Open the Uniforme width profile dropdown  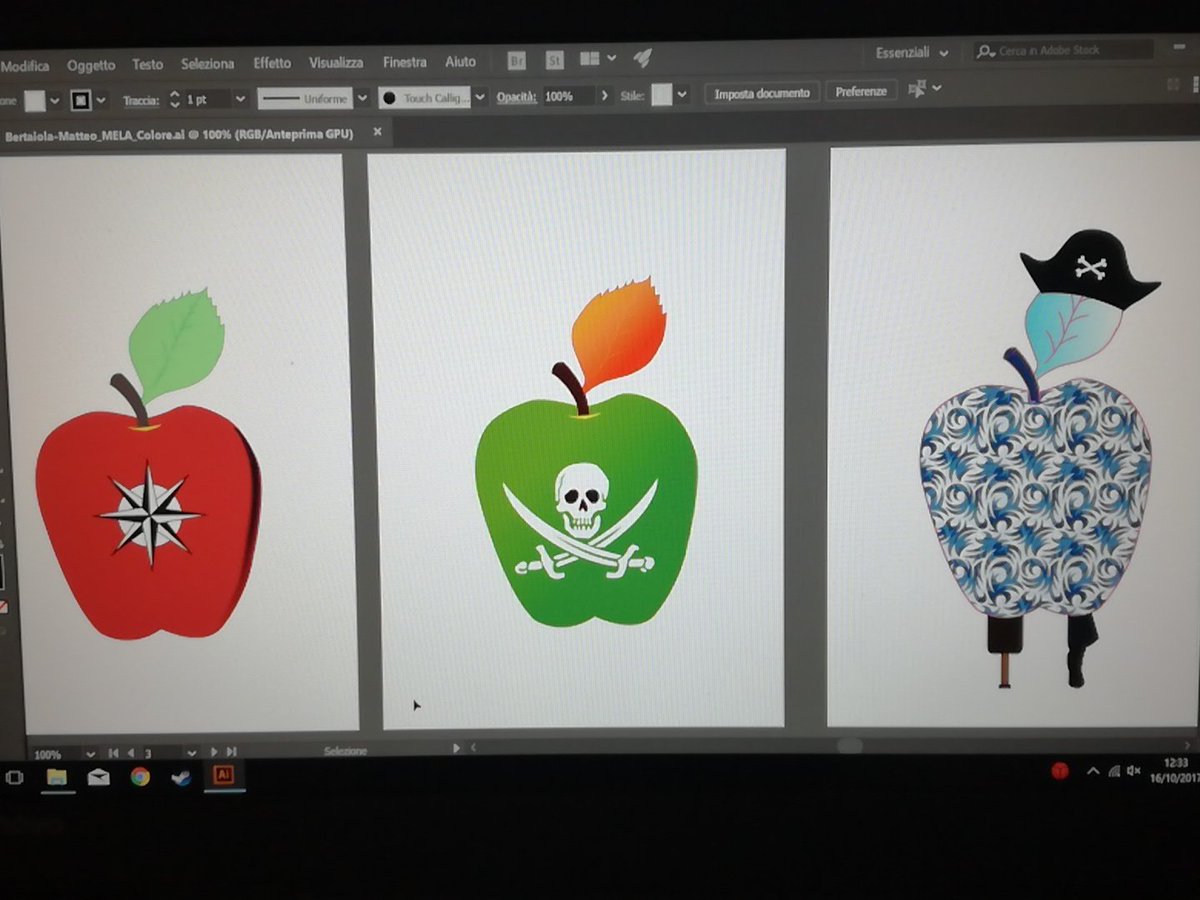[x=362, y=98]
